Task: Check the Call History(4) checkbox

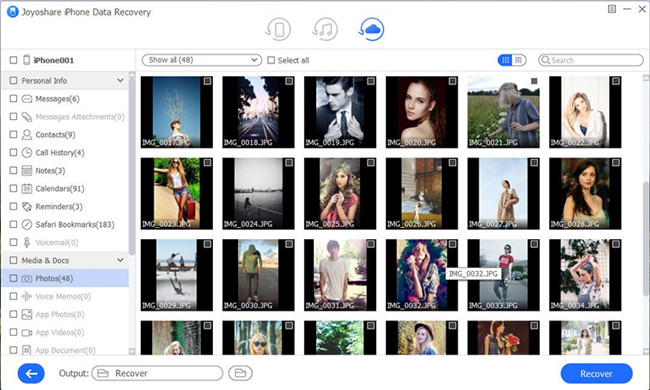Action: [13, 153]
